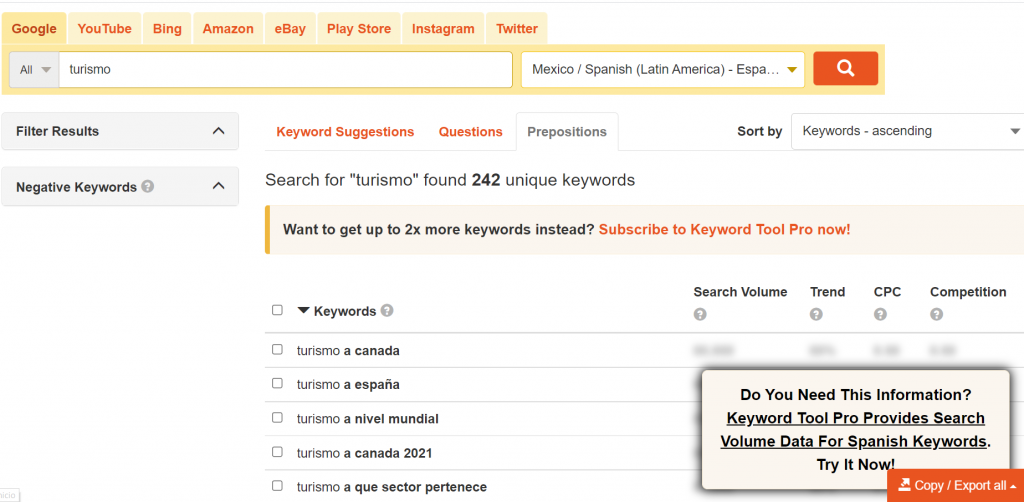Click the Keywords column sort arrow
Screen dimensions: 1024x502
(304, 311)
